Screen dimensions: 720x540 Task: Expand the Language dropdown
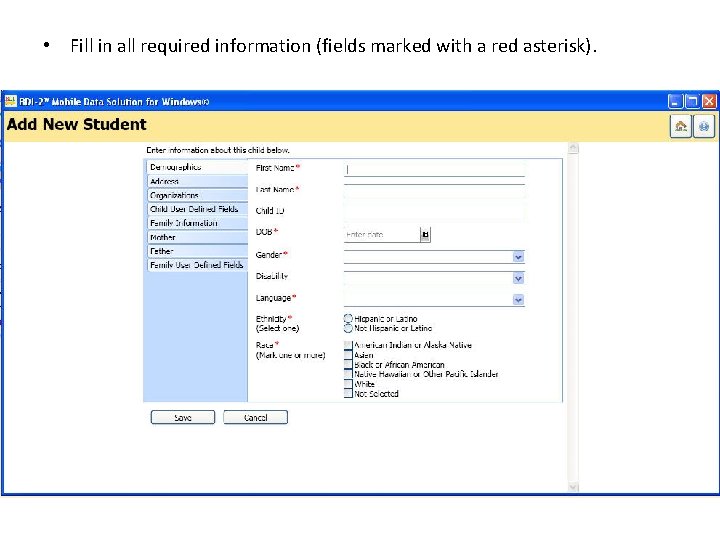(518, 300)
